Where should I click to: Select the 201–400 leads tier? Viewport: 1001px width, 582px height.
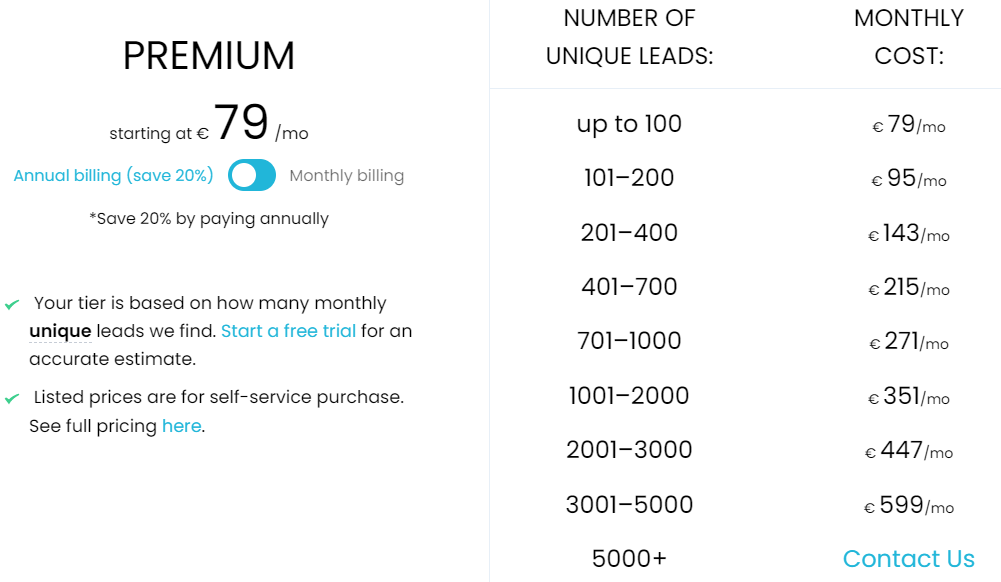[x=629, y=232]
